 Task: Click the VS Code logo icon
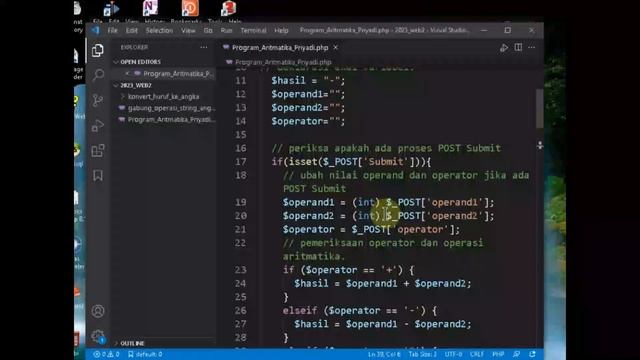95,30
